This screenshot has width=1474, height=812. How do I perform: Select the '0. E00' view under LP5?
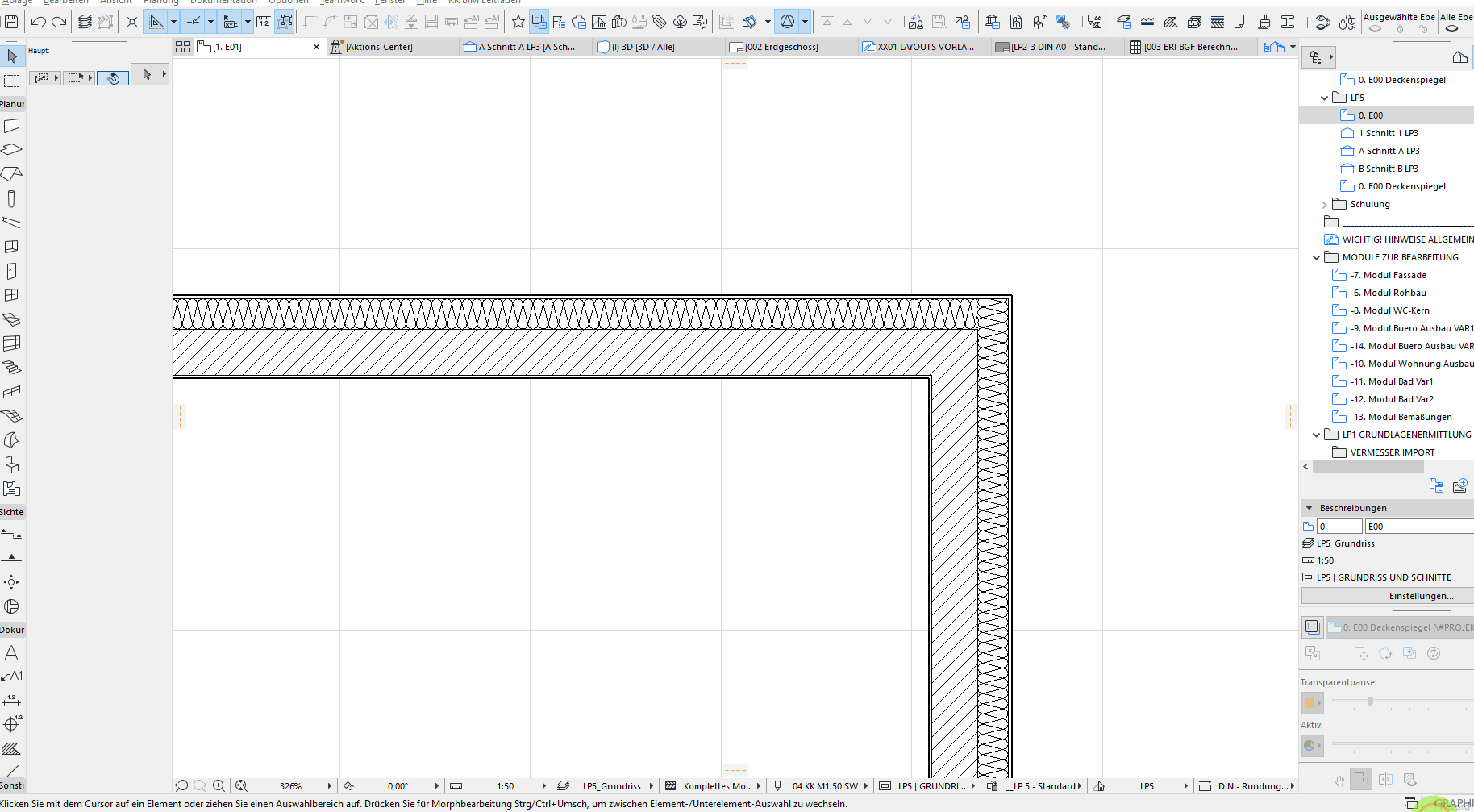coord(1386,115)
